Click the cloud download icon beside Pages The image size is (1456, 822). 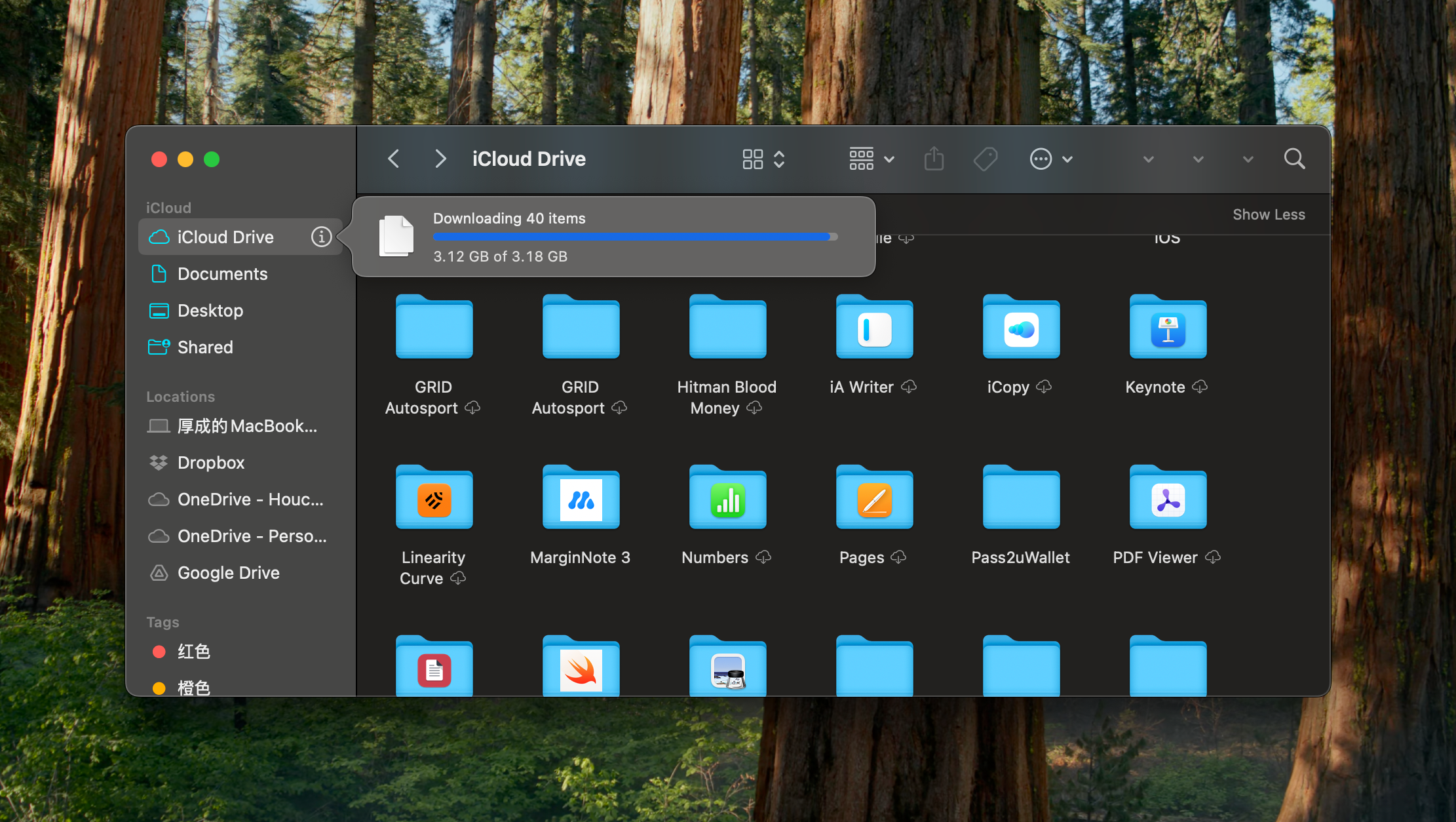click(898, 557)
